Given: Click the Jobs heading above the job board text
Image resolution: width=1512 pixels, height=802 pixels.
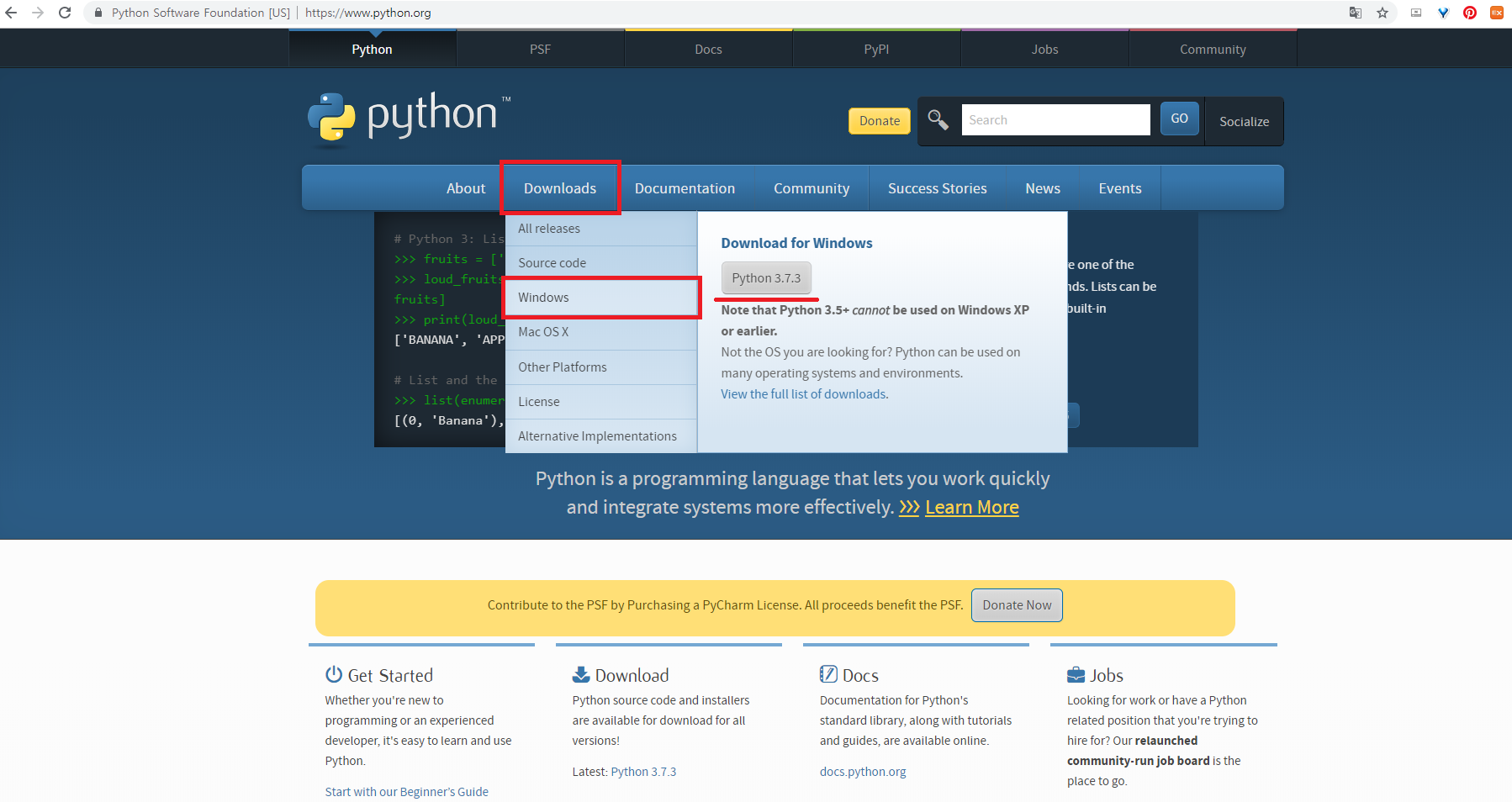Looking at the screenshot, I should (1107, 675).
